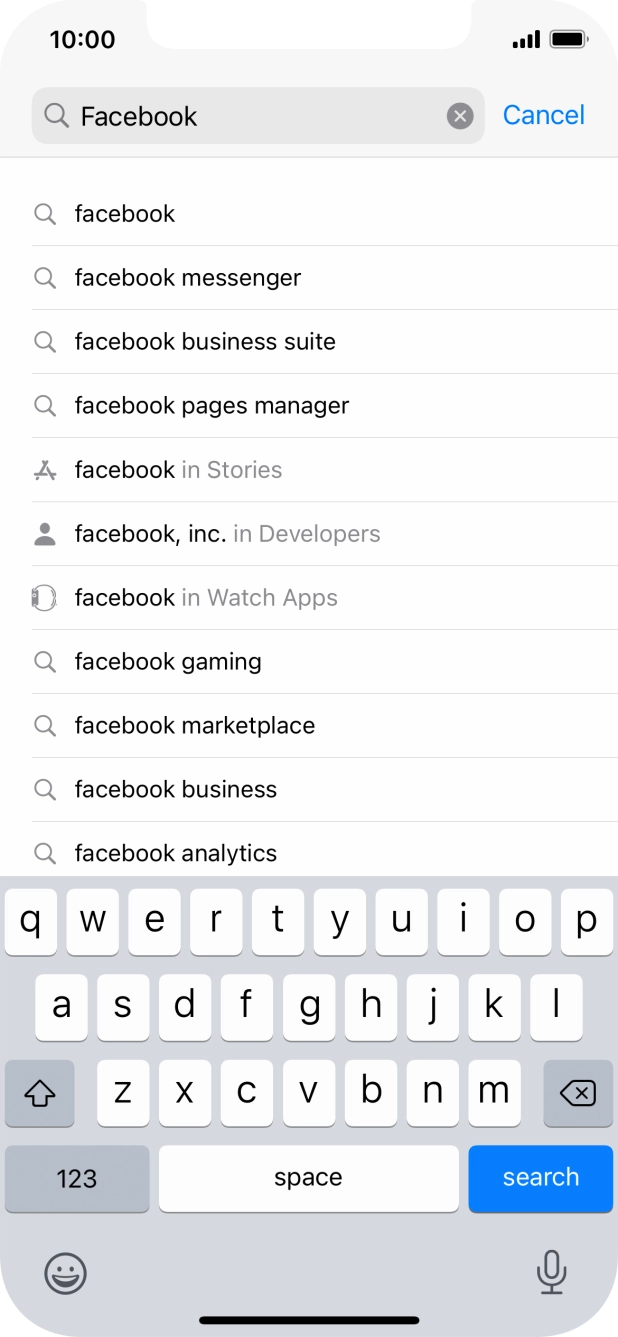Tap the space bar
618x1337 pixels.
tap(308, 1179)
